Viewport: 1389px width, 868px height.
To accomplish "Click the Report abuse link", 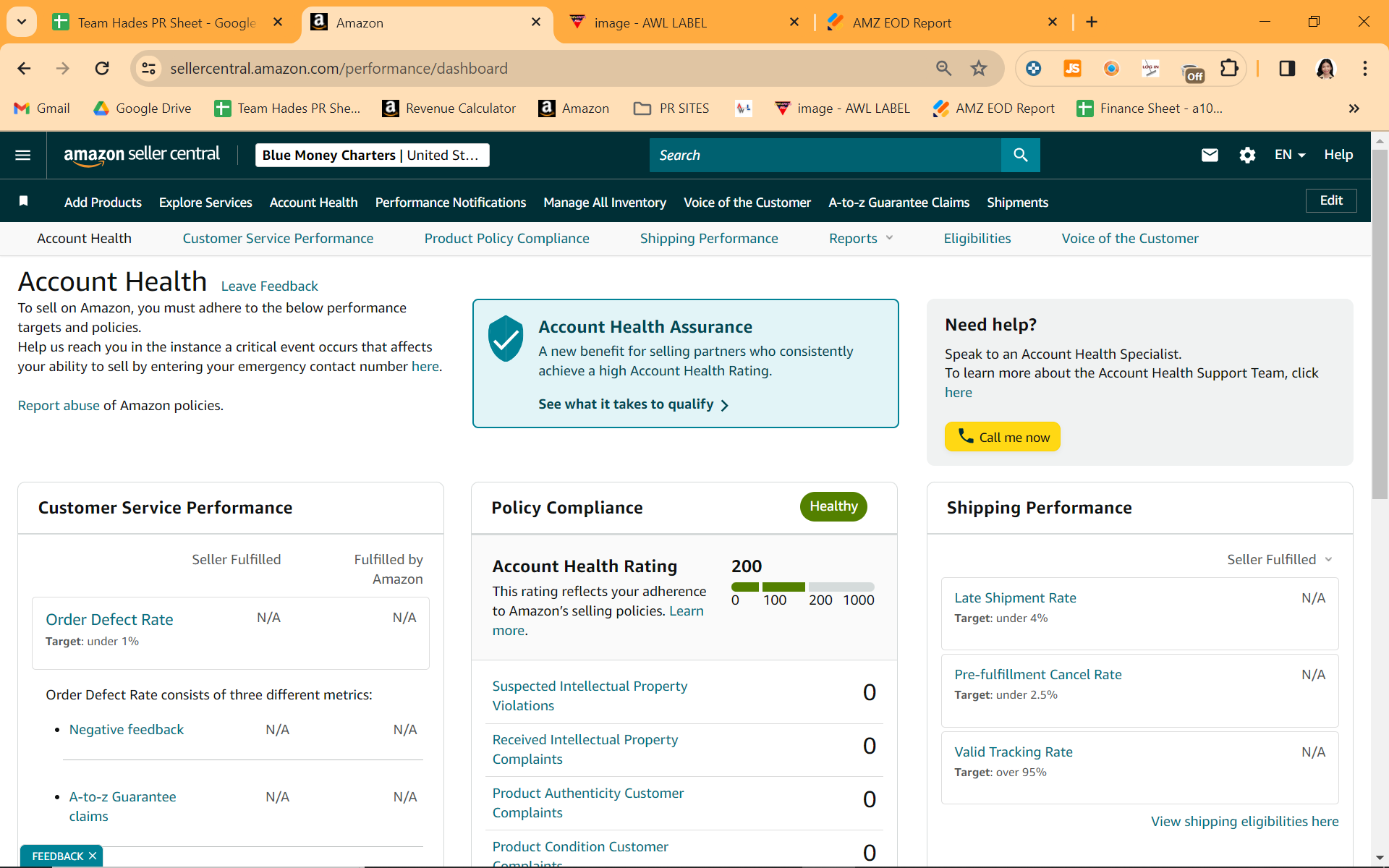I will (59, 405).
